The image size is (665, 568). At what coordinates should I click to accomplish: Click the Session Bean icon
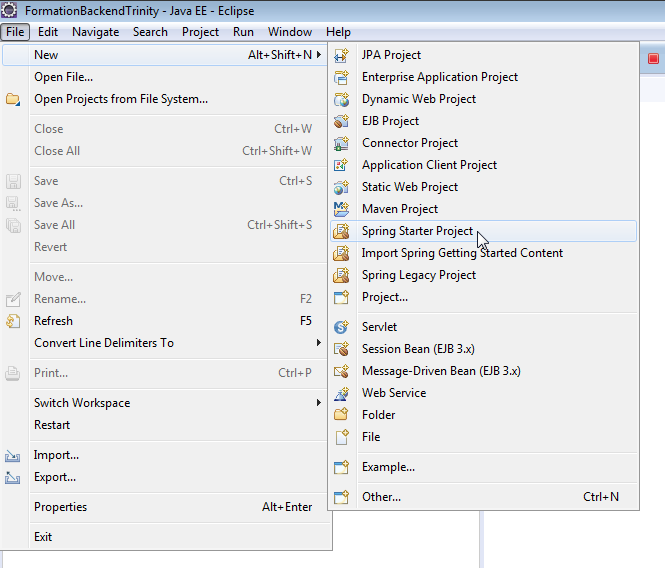[341, 349]
